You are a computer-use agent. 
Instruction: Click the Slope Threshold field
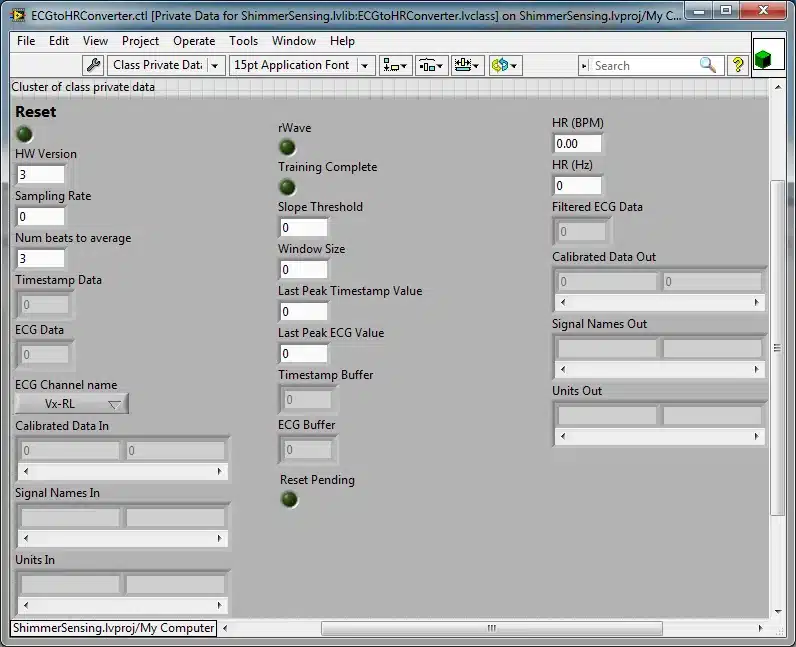(304, 228)
